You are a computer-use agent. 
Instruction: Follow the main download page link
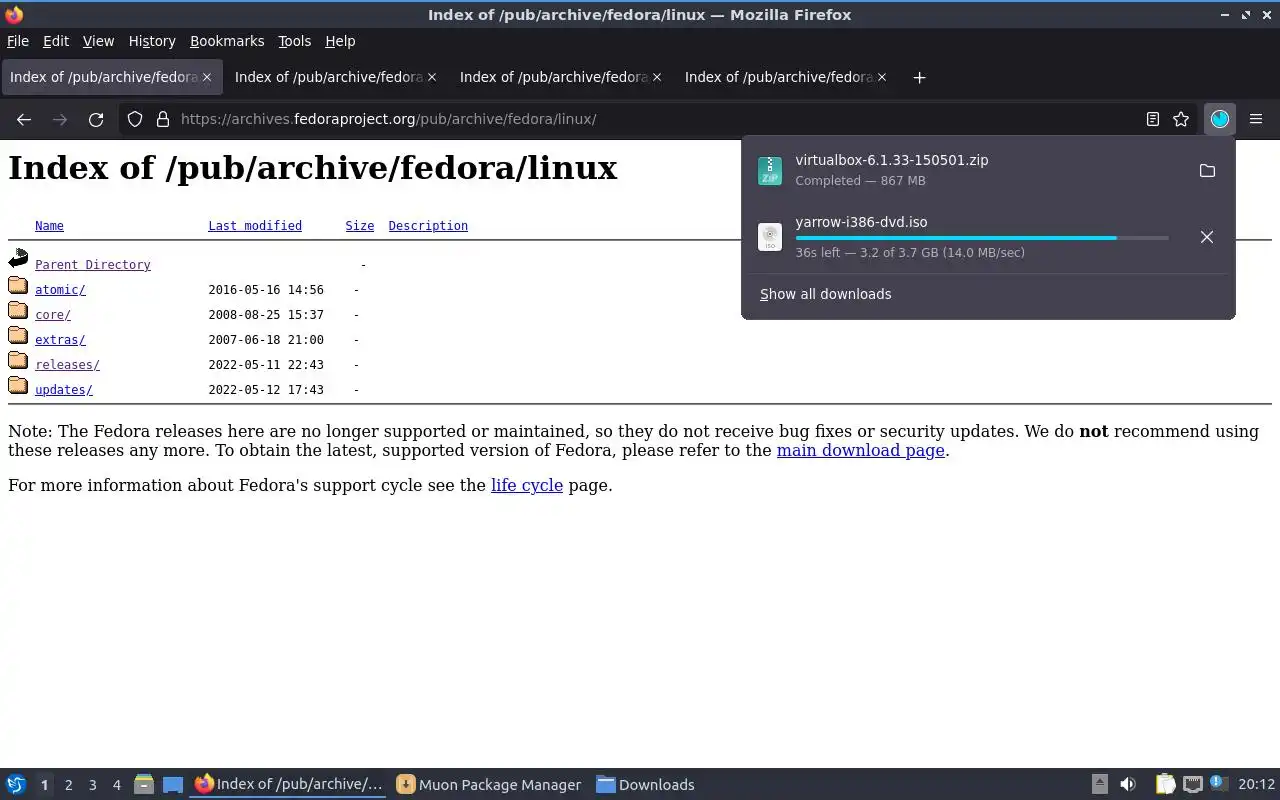861,450
